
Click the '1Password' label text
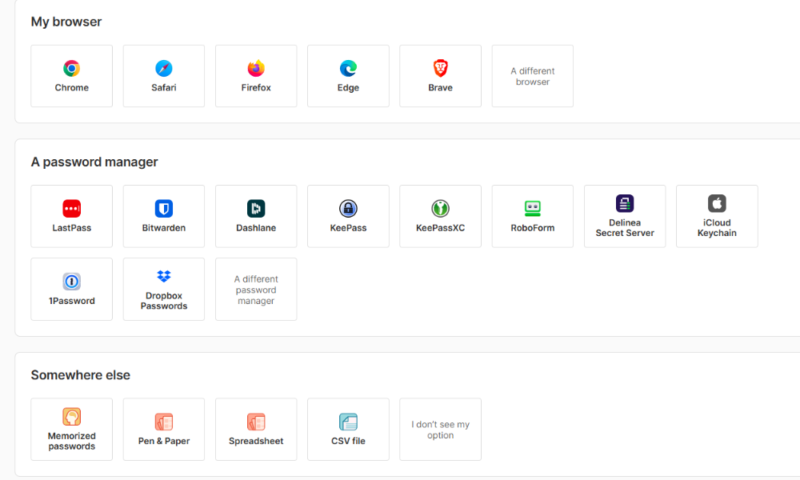[71, 301]
